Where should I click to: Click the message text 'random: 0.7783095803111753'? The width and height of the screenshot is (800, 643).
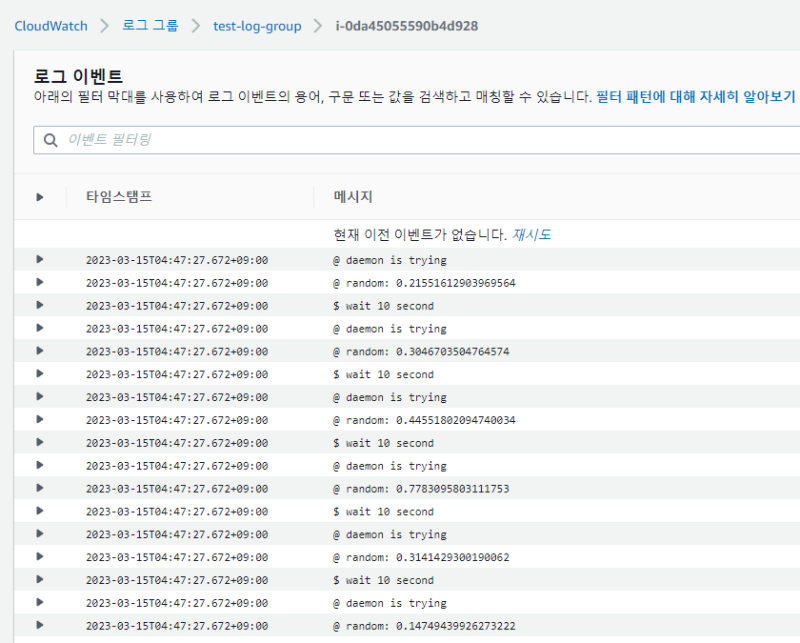[427, 489]
